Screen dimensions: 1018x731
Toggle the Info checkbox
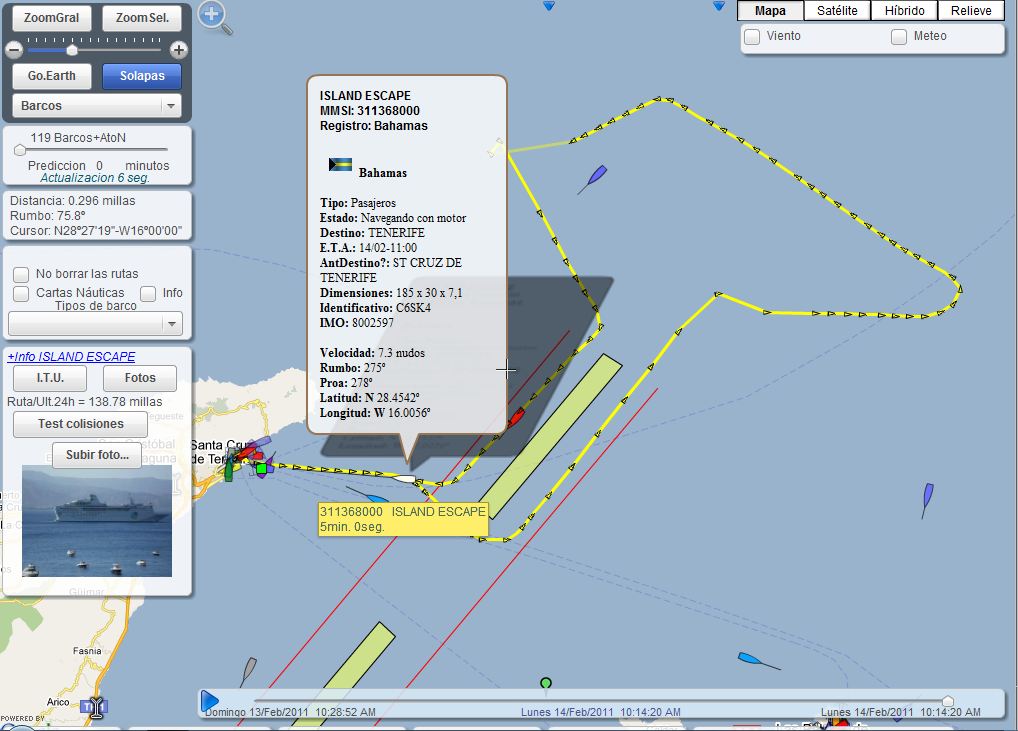(148, 293)
